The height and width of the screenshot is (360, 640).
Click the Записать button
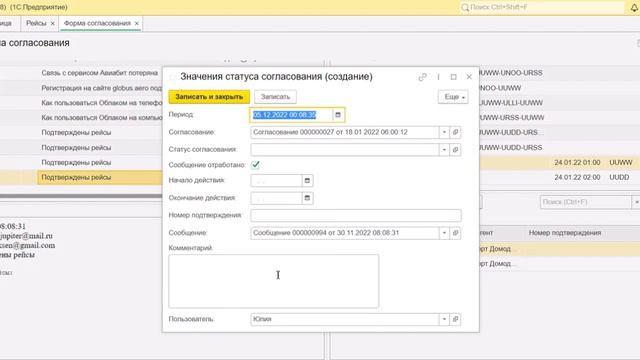tap(276, 97)
